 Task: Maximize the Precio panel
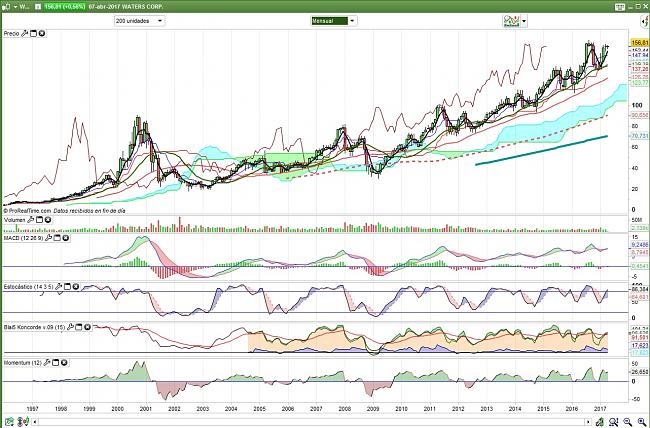coord(34,34)
